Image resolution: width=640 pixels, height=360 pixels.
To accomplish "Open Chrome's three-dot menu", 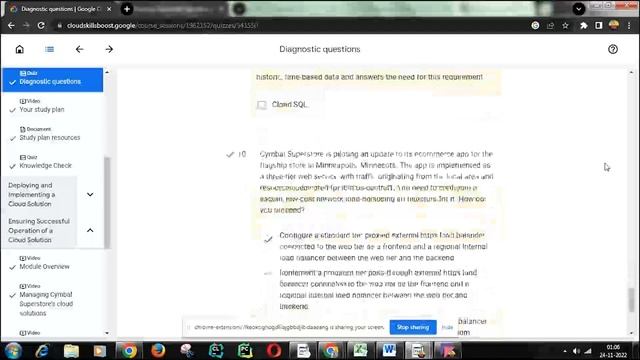I will (629, 26).
